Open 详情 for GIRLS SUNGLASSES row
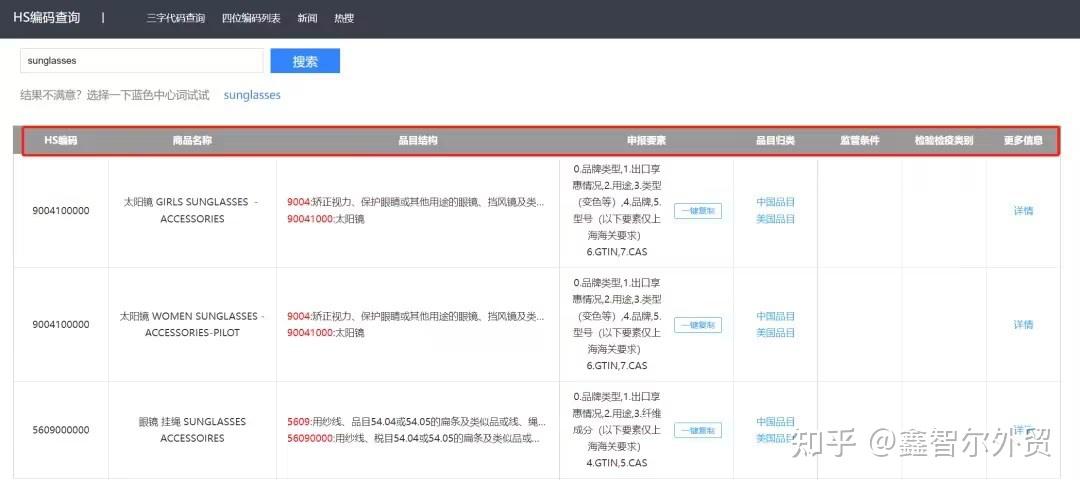The image size is (1080, 487). (1023, 211)
